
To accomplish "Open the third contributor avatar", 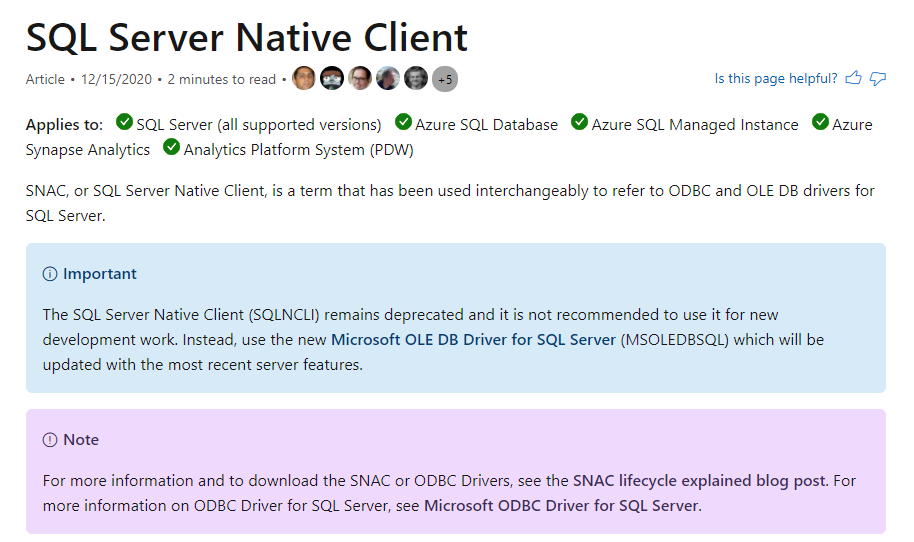I will point(360,78).
